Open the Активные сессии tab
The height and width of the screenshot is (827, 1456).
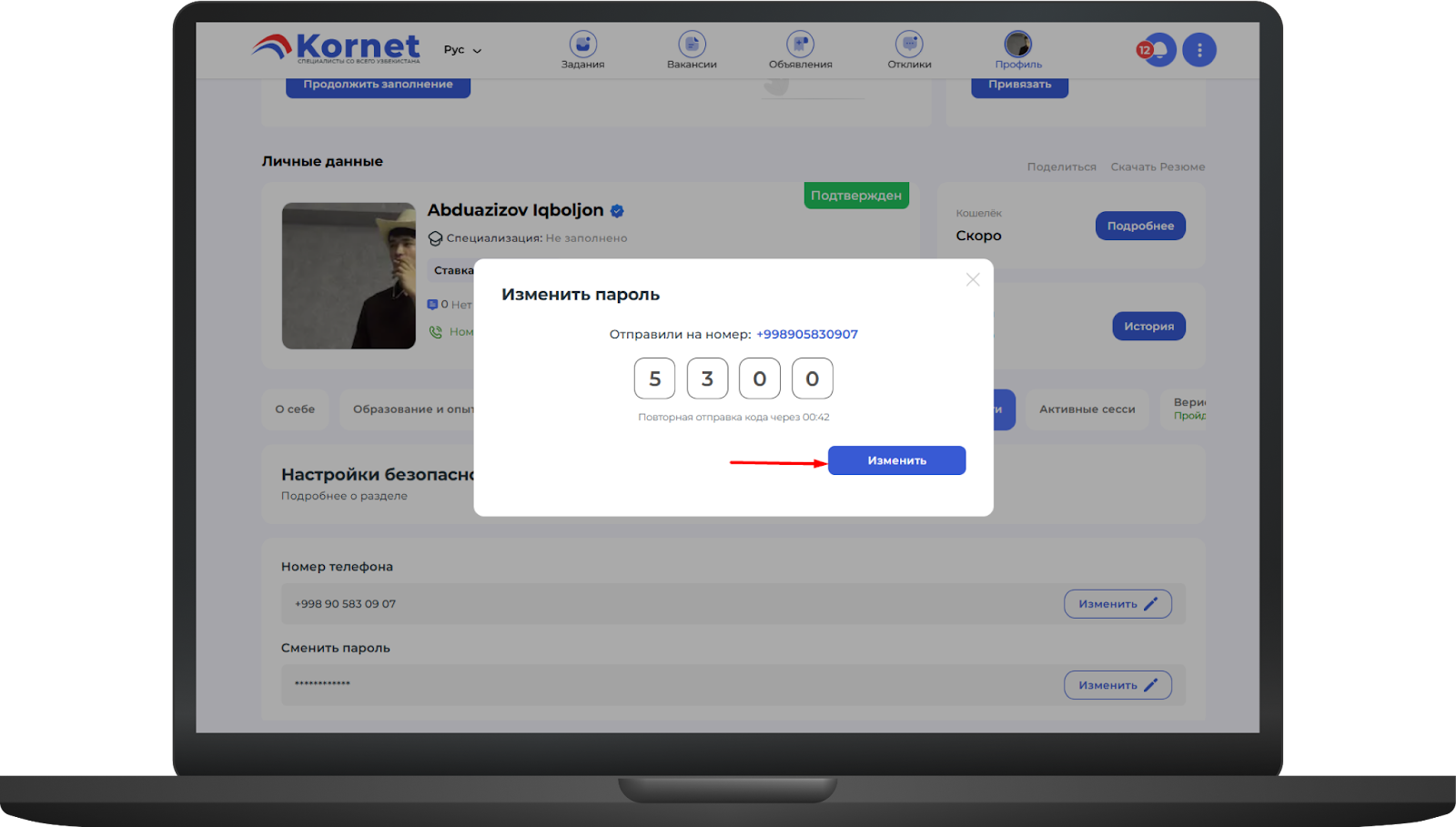1087,409
